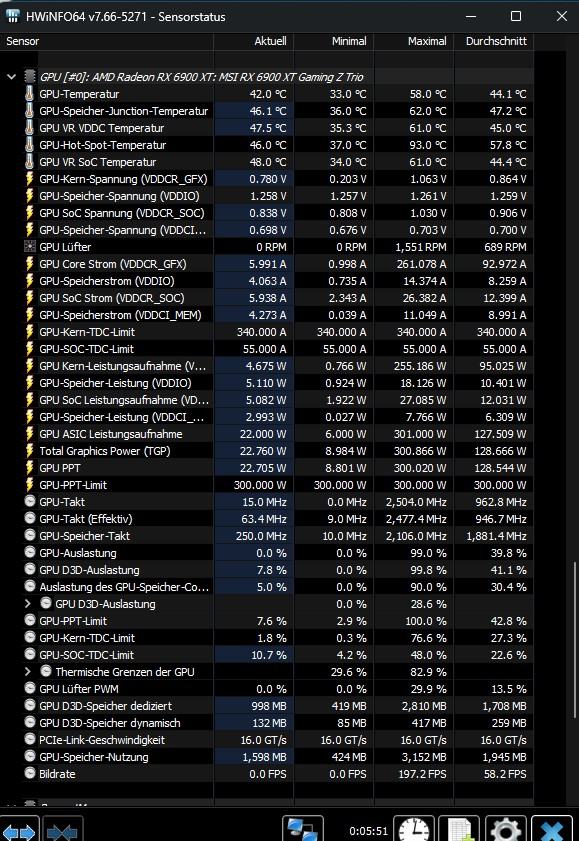The image size is (579, 841).
Task: Click the elapsed time 0:05:51 display
Action: click(368, 831)
